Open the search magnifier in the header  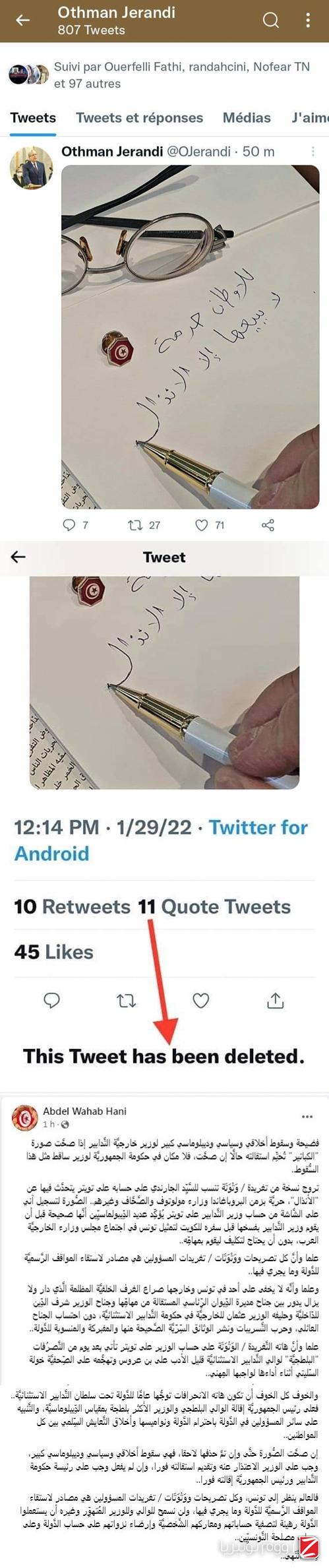pyautogui.click(x=271, y=20)
